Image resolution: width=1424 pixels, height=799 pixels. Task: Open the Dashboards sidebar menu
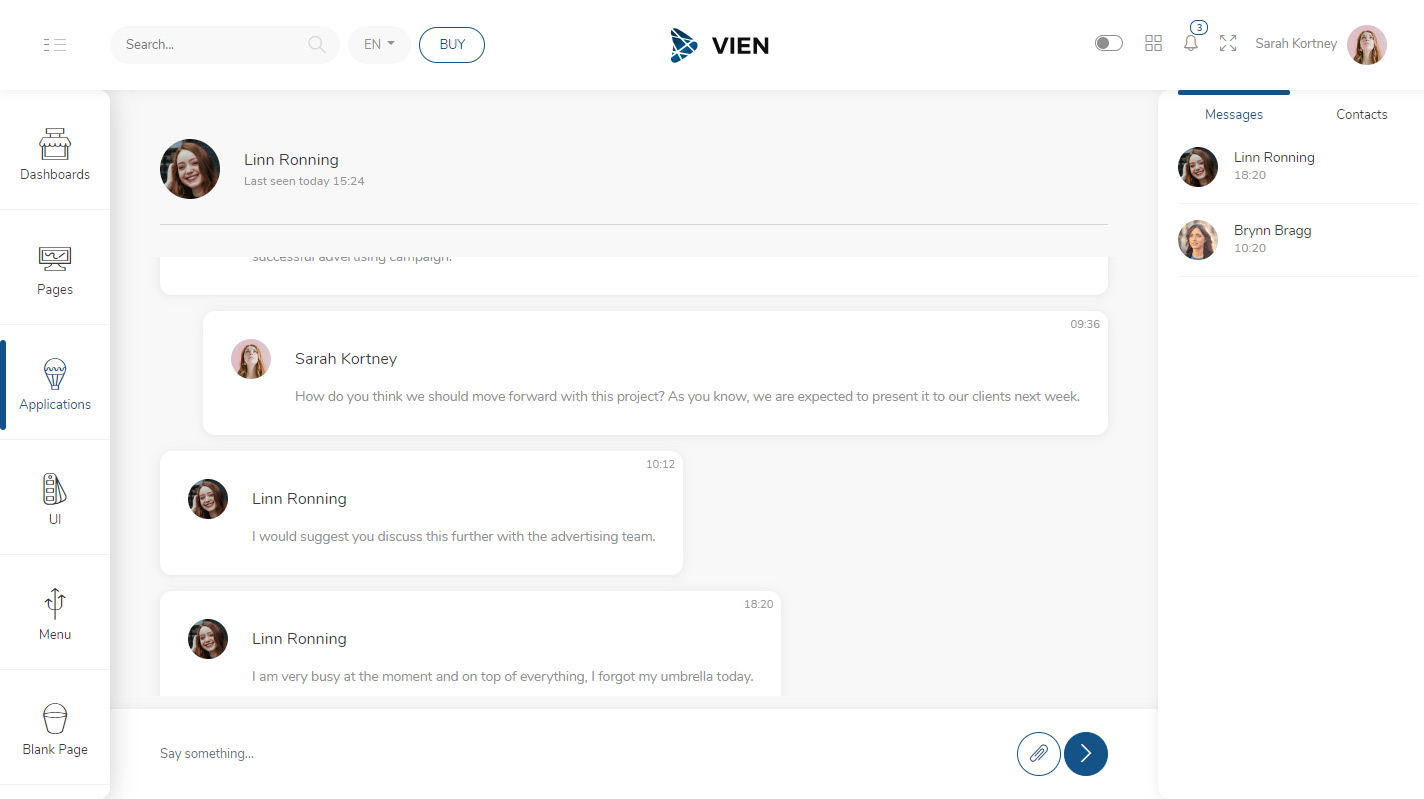(55, 154)
